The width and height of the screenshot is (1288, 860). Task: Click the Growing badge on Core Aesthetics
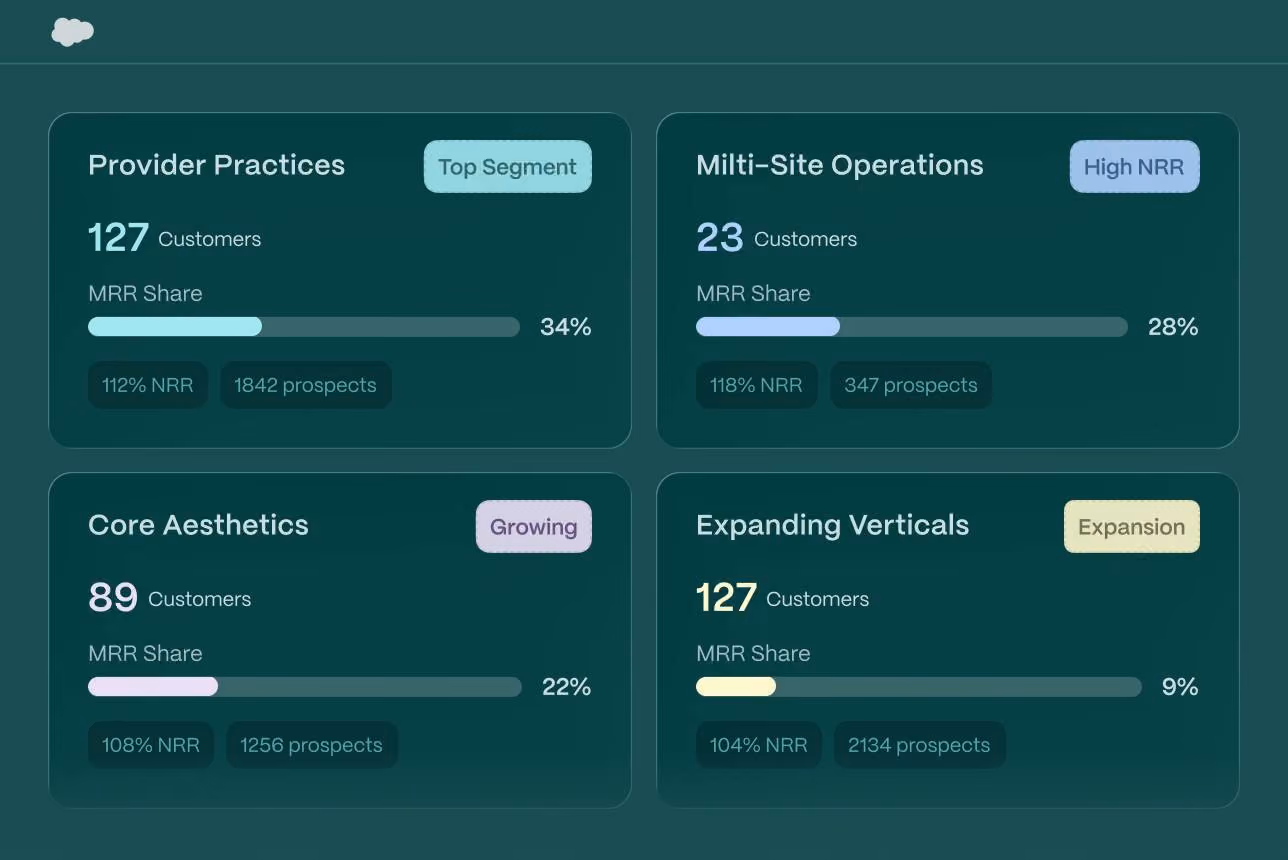(534, 526)
